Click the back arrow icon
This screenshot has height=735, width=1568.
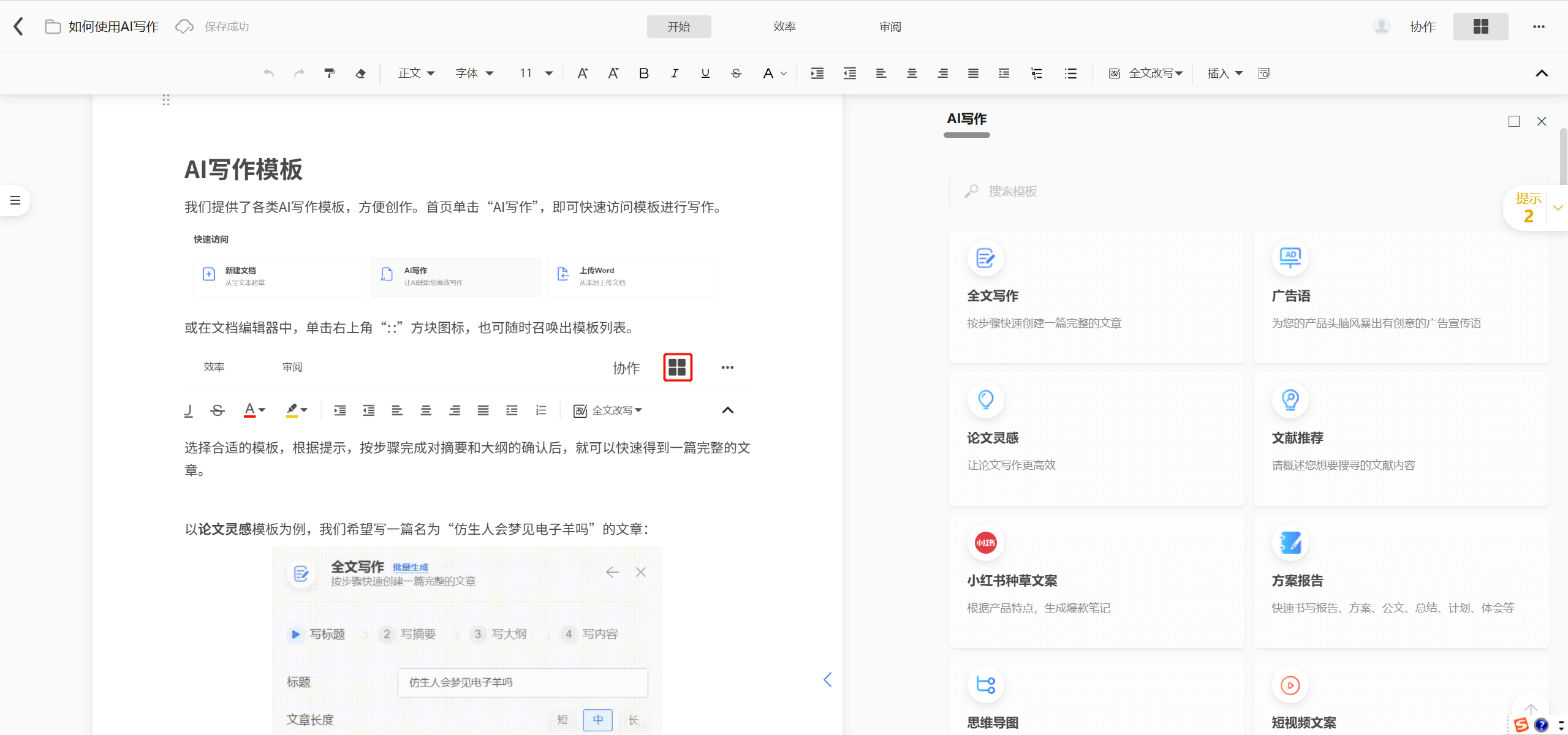tap(18, 26)
